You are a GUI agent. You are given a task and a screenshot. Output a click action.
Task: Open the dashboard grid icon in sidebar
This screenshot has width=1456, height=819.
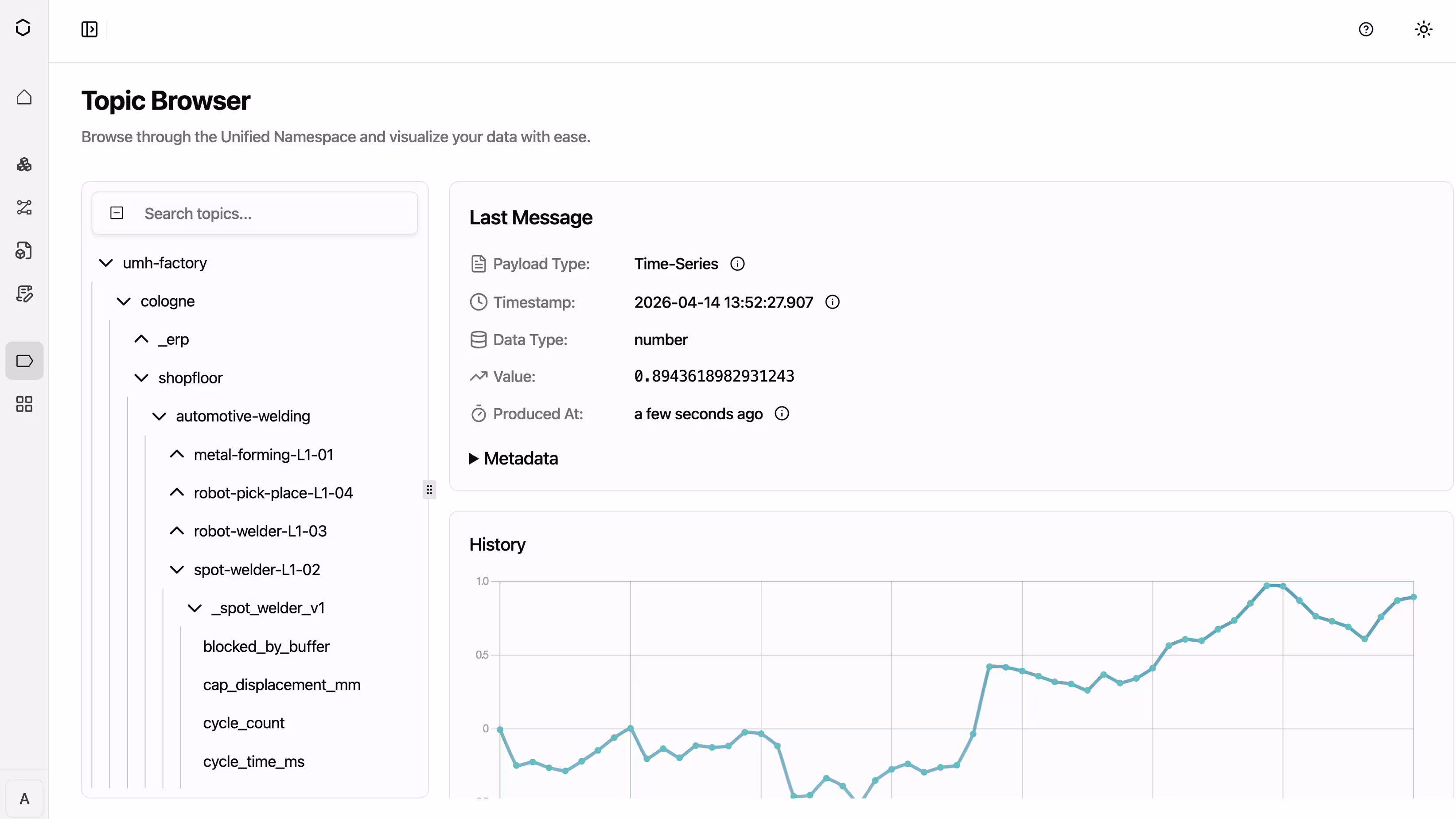tap(24, 404)
